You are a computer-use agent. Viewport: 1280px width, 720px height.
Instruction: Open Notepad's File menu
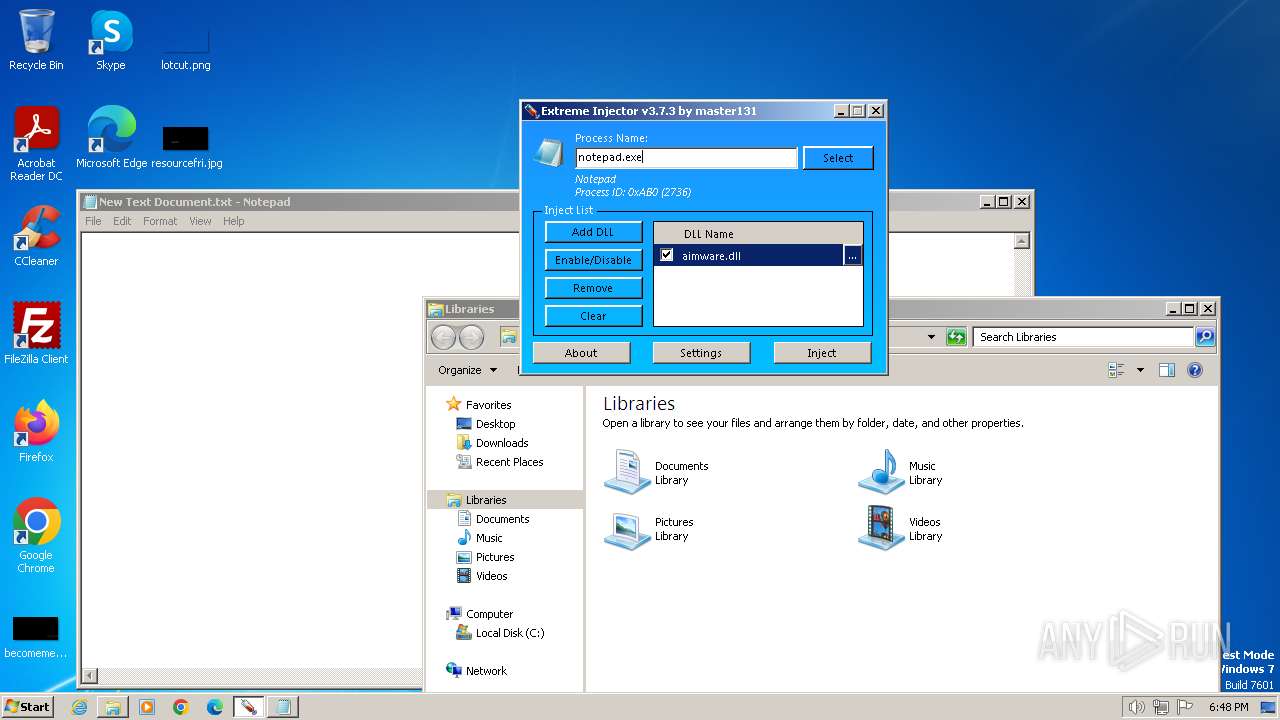(93, 221)
